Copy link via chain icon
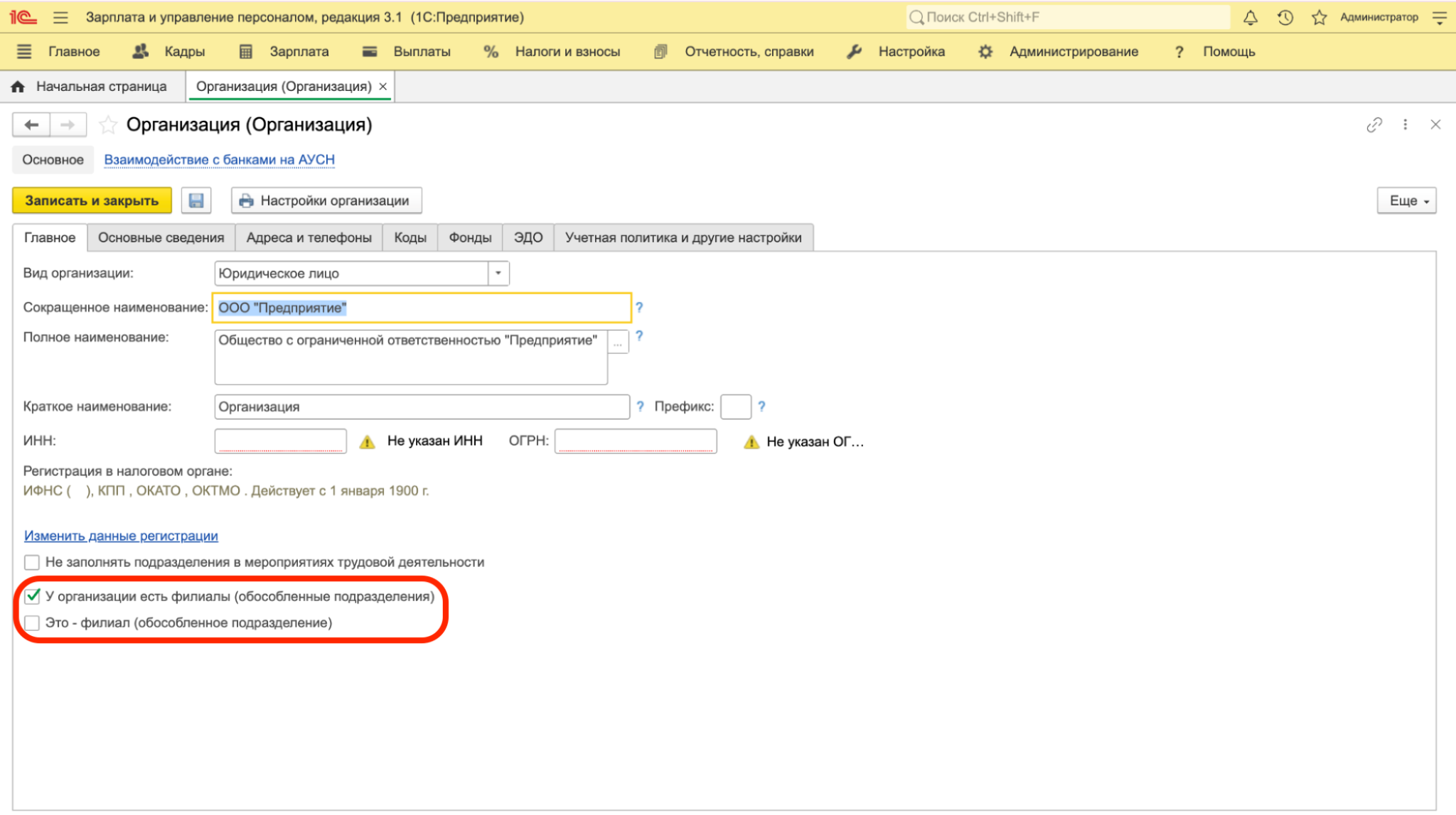This screenshot has width=1456, height=815. click(1374, 125)
